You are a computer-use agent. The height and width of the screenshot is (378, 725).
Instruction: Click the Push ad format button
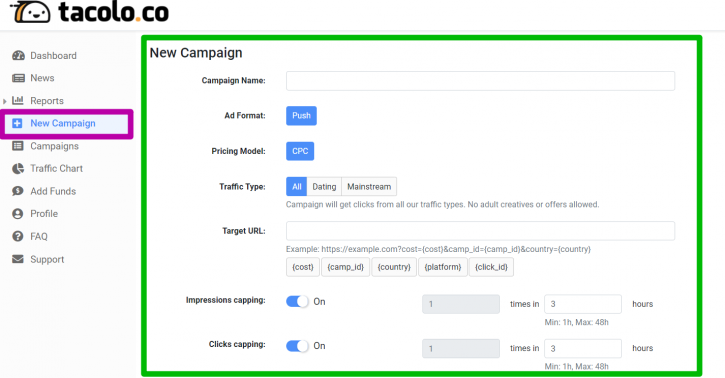click(x=301, y=116)
